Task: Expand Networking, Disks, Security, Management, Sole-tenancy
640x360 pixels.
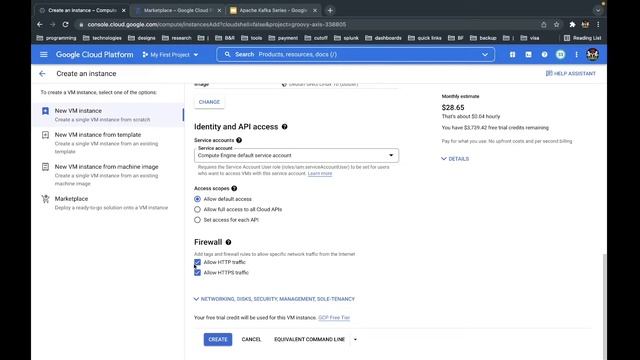Action: tap(274, 299)
